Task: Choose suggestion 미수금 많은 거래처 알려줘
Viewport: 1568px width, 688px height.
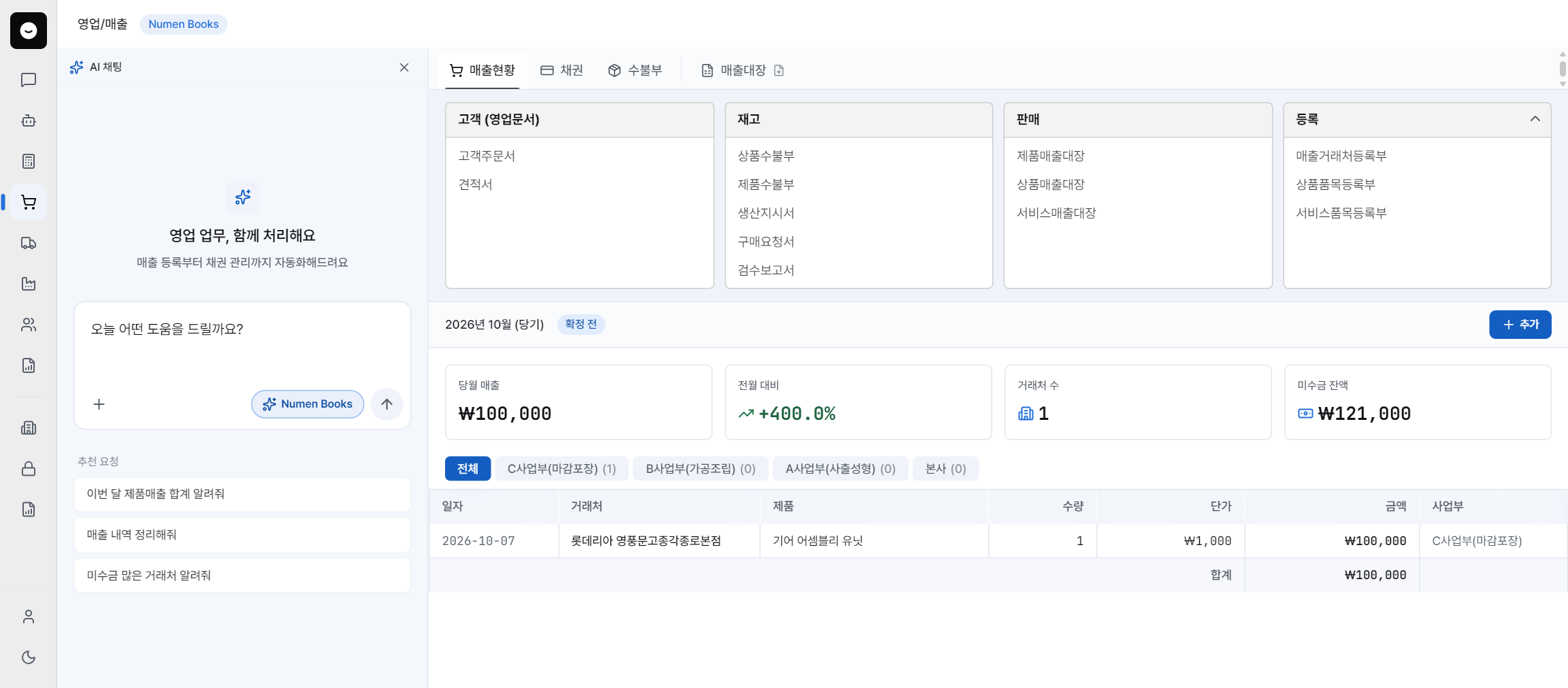Action: coord(242,576)
